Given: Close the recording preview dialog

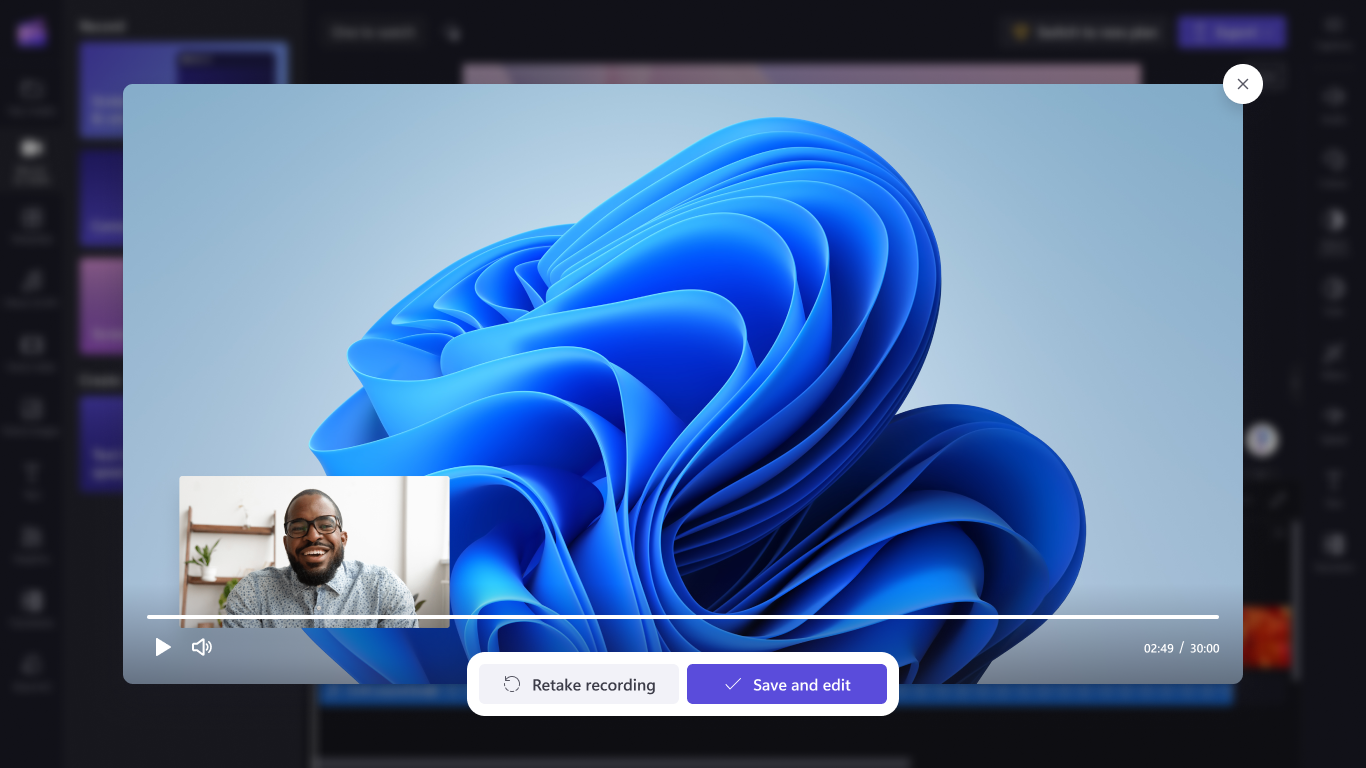Looking at the screenshot, I should click(x=1243, y=84).
